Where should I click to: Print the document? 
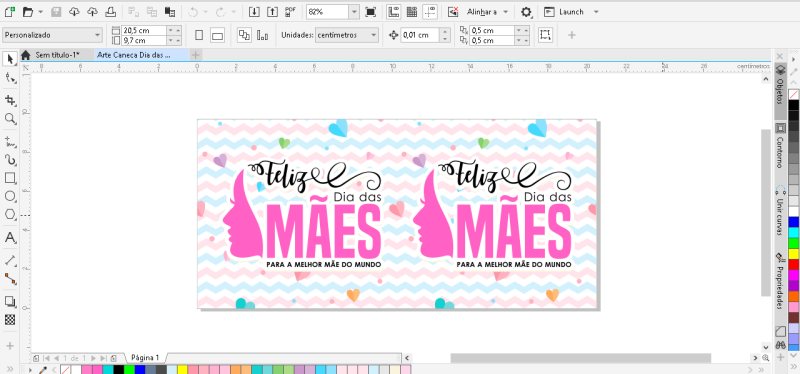pyautogui.click(x=110, y=11)
